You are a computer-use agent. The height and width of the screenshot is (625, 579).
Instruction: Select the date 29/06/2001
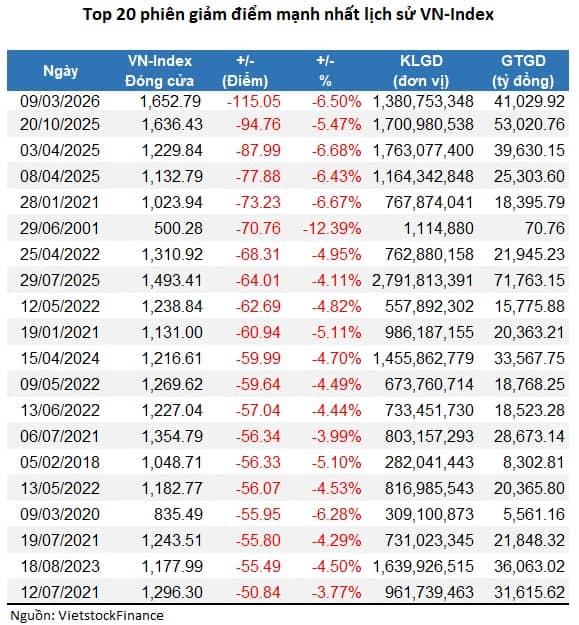pos(60,228)
